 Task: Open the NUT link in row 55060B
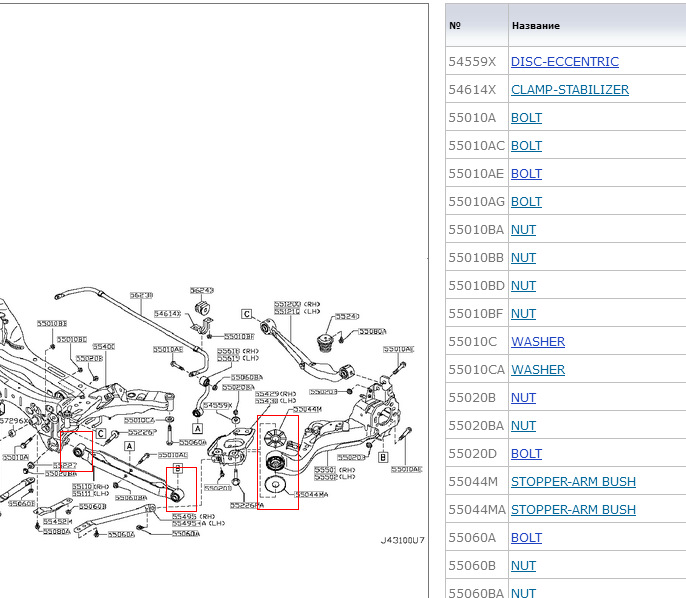point(523,566)
